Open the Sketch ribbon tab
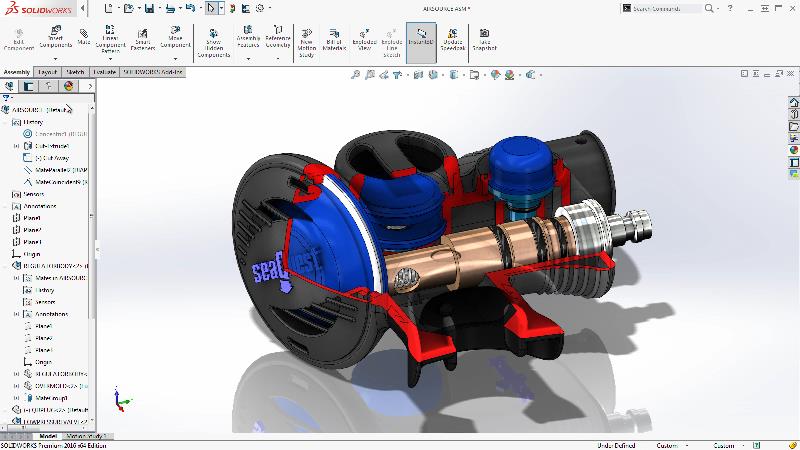 tap(75, 72)
